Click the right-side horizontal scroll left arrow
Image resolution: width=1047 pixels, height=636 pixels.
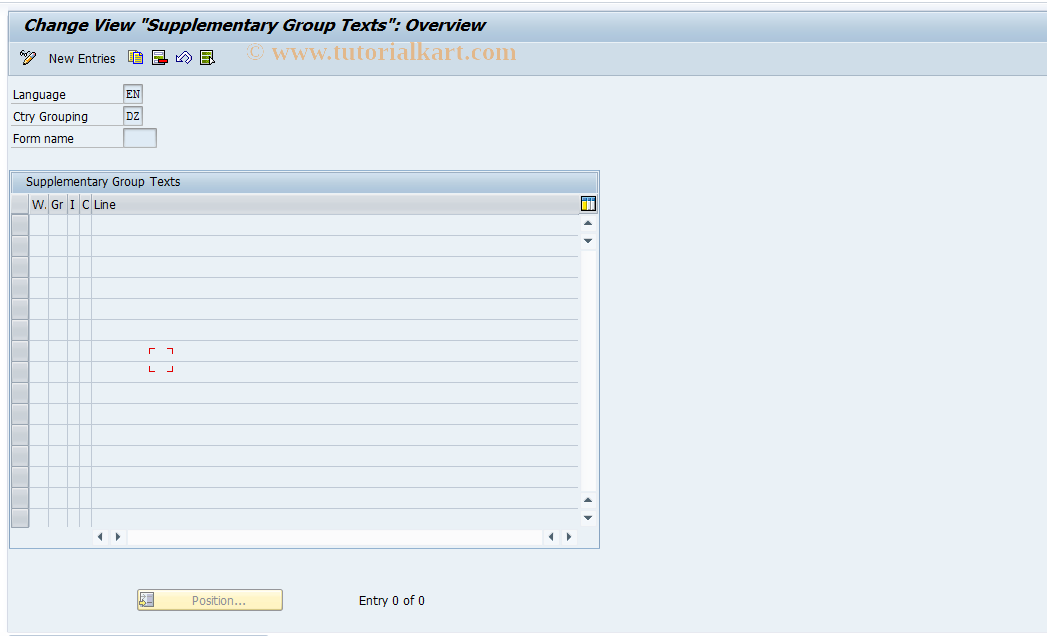[x=551, y=536]
